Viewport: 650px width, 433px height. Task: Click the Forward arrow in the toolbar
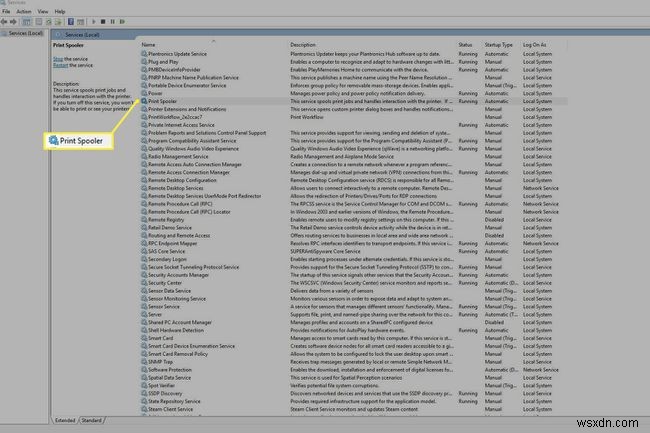[14, 20]
